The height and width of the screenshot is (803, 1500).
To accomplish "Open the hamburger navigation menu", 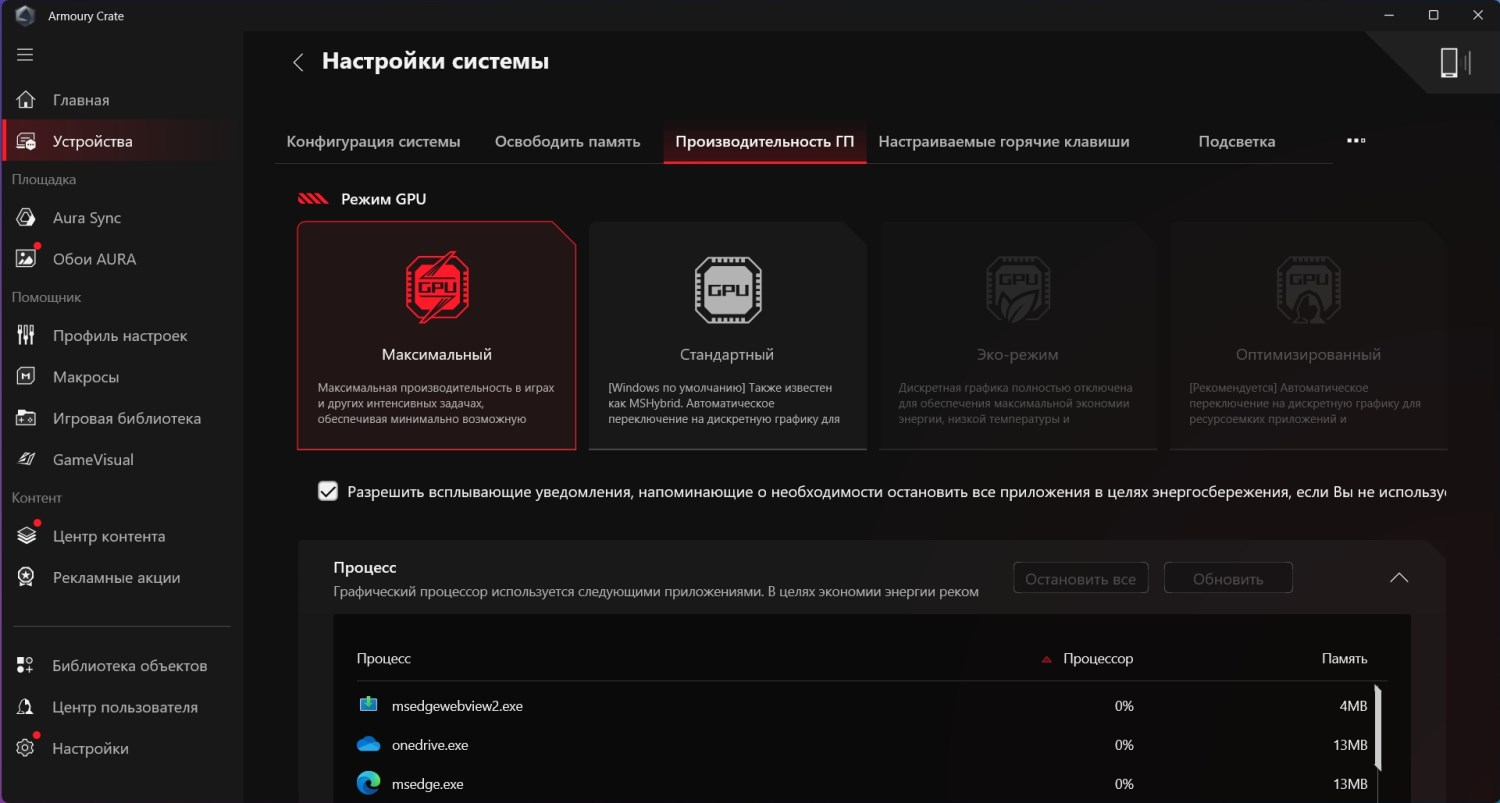I will point(25,55).
